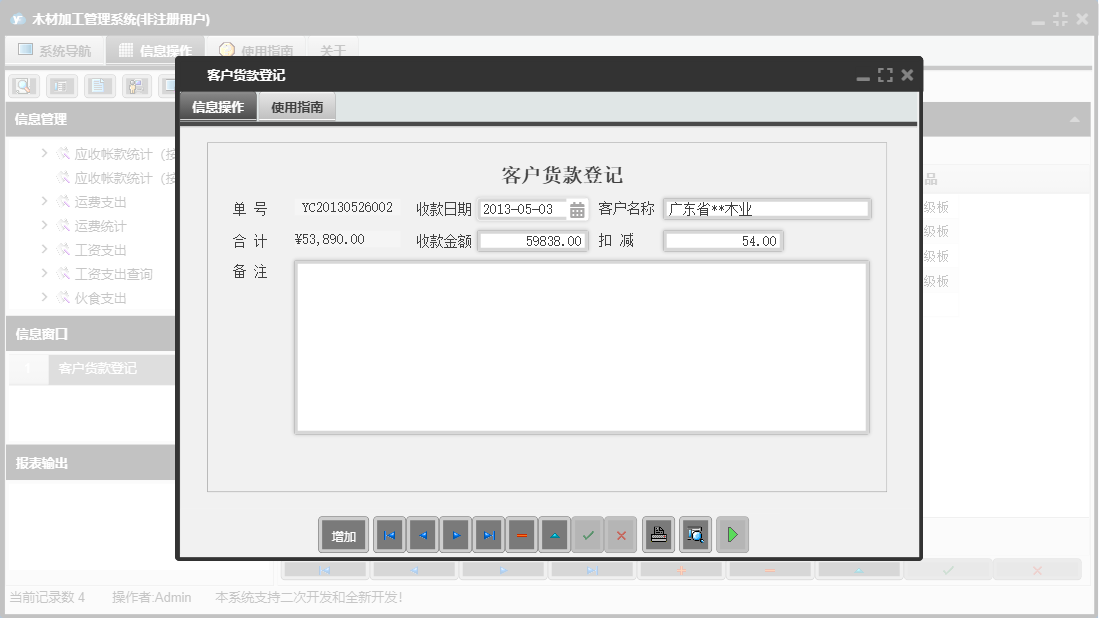The height and width of the screenshot is (618, 1099).
Task: Click inside the 备注 remarks text area
Action: coord(580,345)
